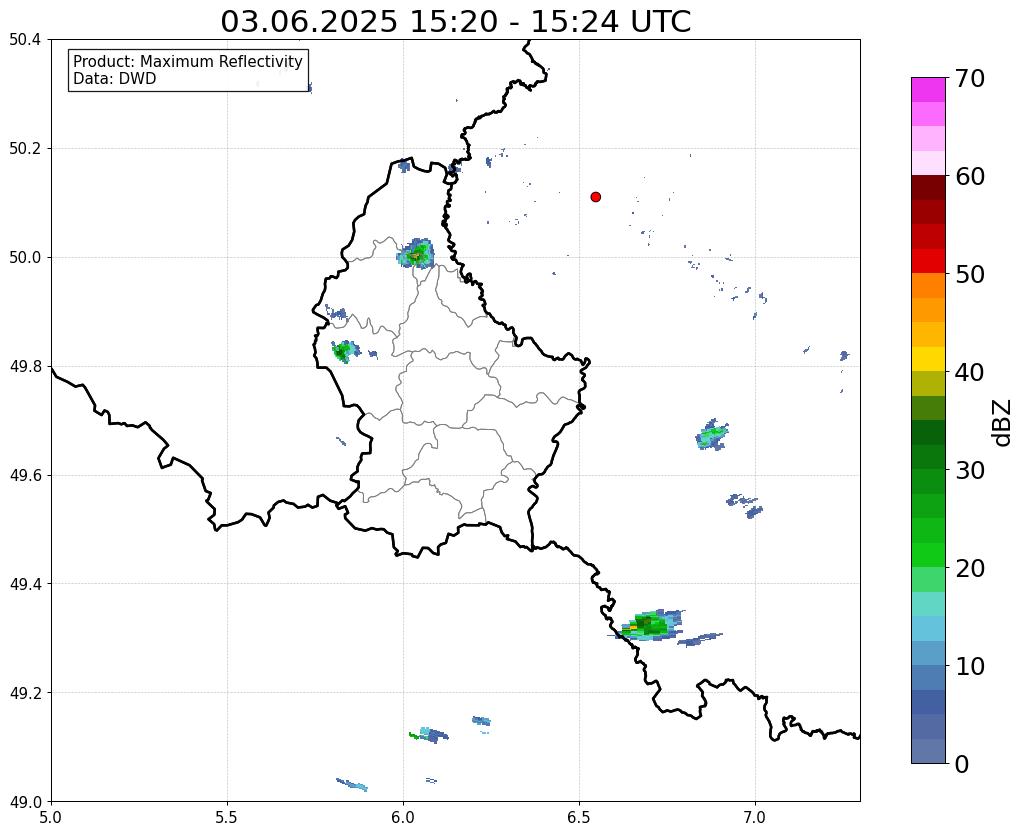Click the colorbar tick label 40
Viewport: 1023px width, 834px height.
970,372
